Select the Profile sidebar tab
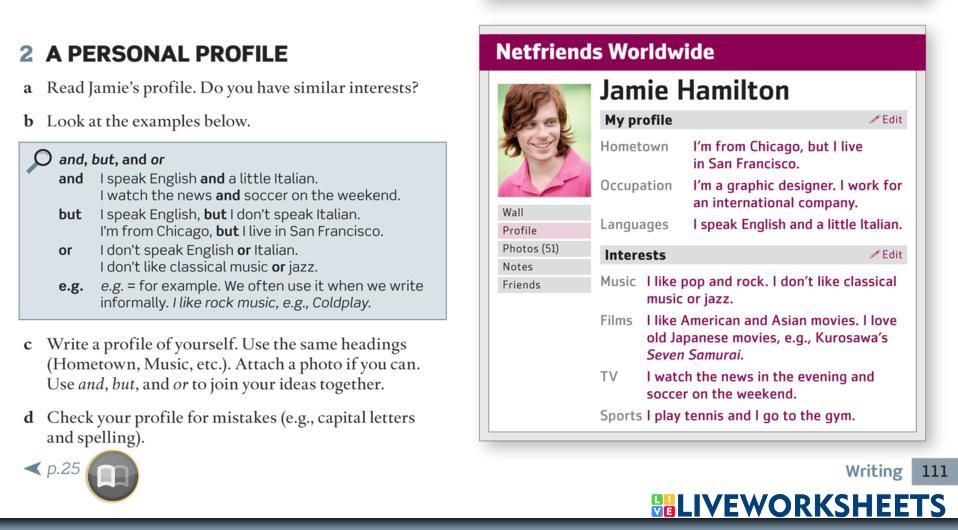The width and height of the screenshot is (958, 530). click(519, 230)
